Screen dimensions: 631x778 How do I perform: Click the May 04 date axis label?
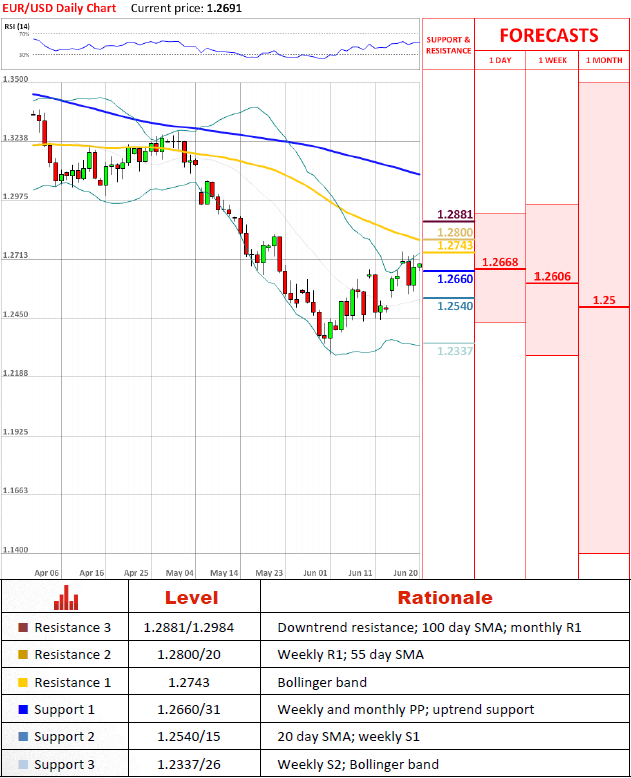point(180,573)
